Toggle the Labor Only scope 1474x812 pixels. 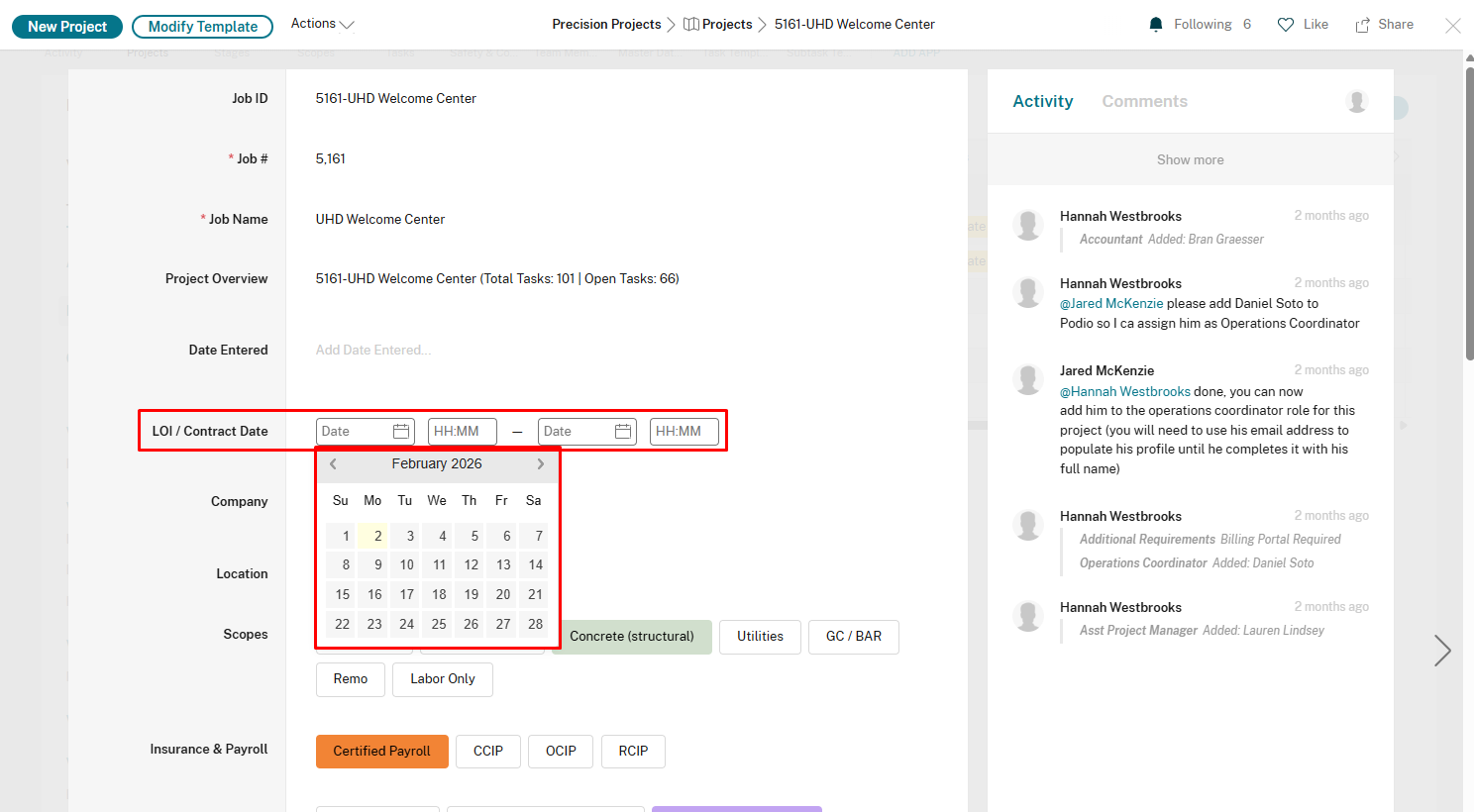[443, 679]
